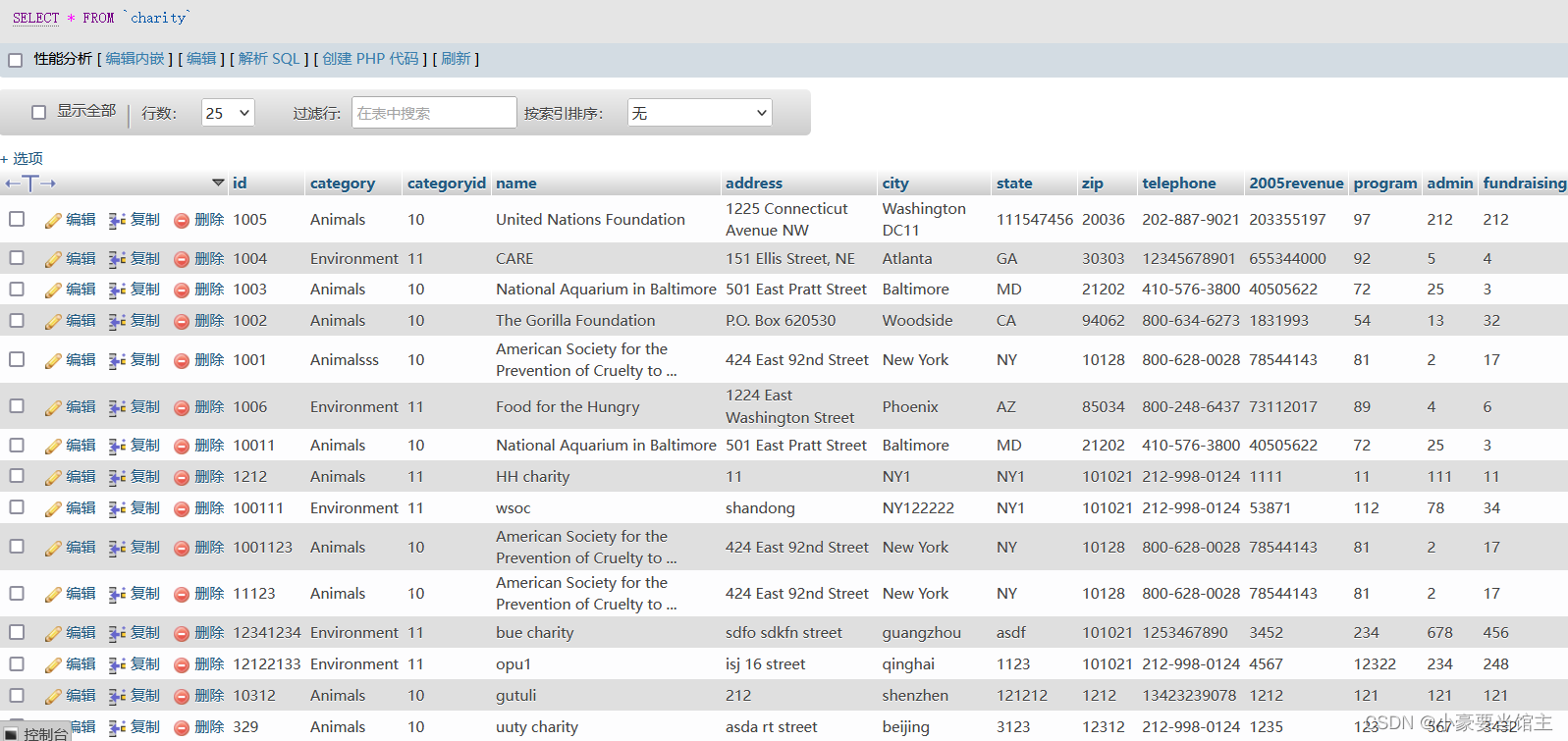
Task: Click the refresh query link
Action: [456, 59]
